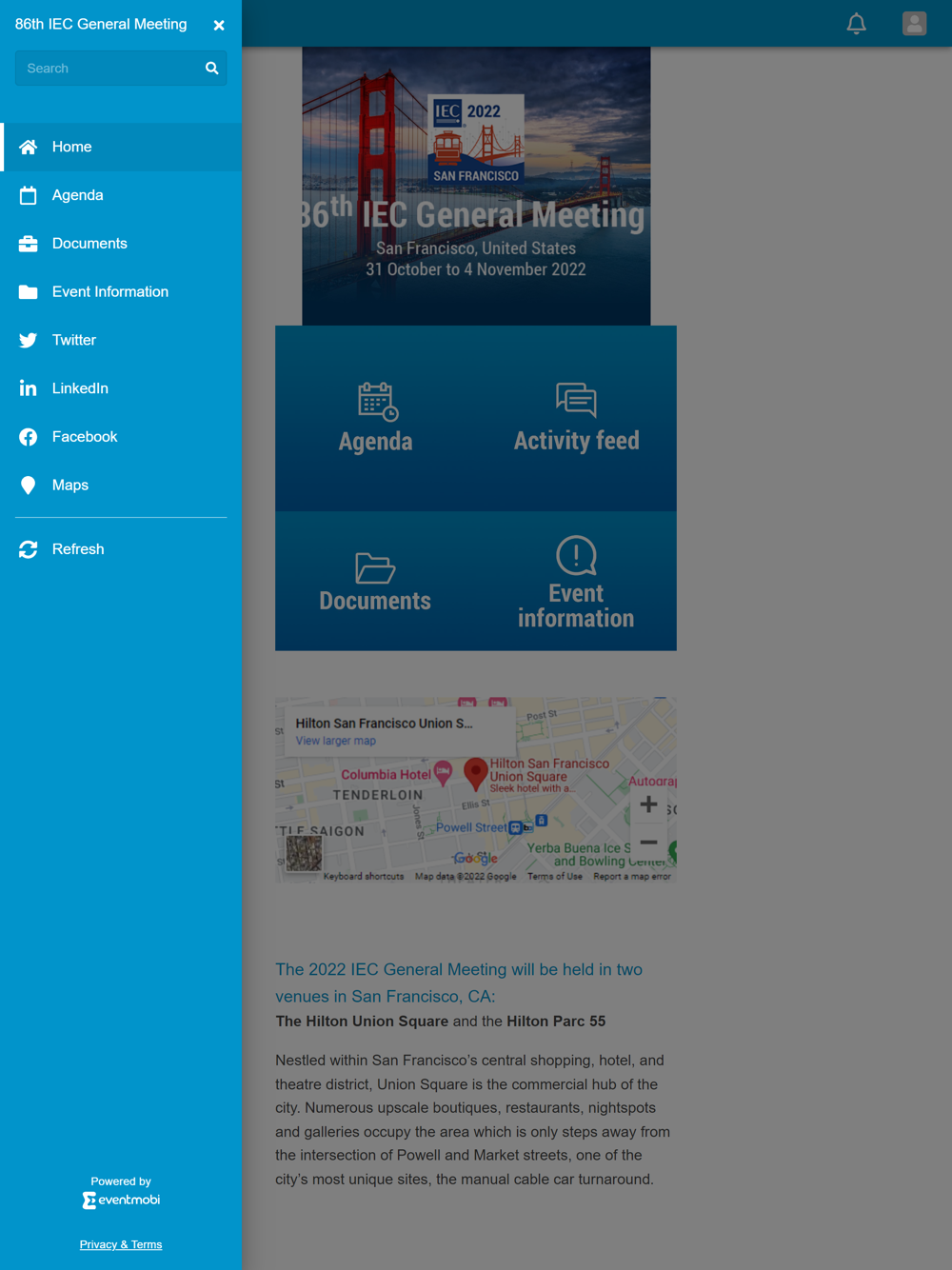Click the IEC 2022 San Francisco banner image

coord(476,187)
